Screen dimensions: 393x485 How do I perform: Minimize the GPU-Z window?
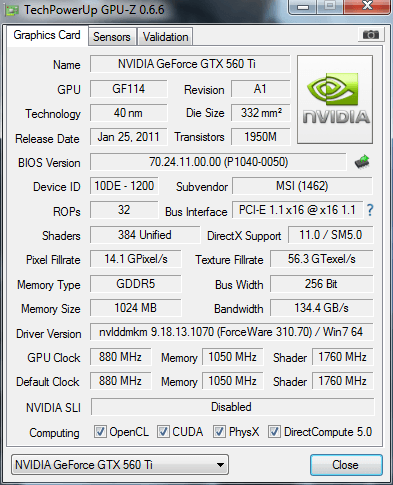302,7
